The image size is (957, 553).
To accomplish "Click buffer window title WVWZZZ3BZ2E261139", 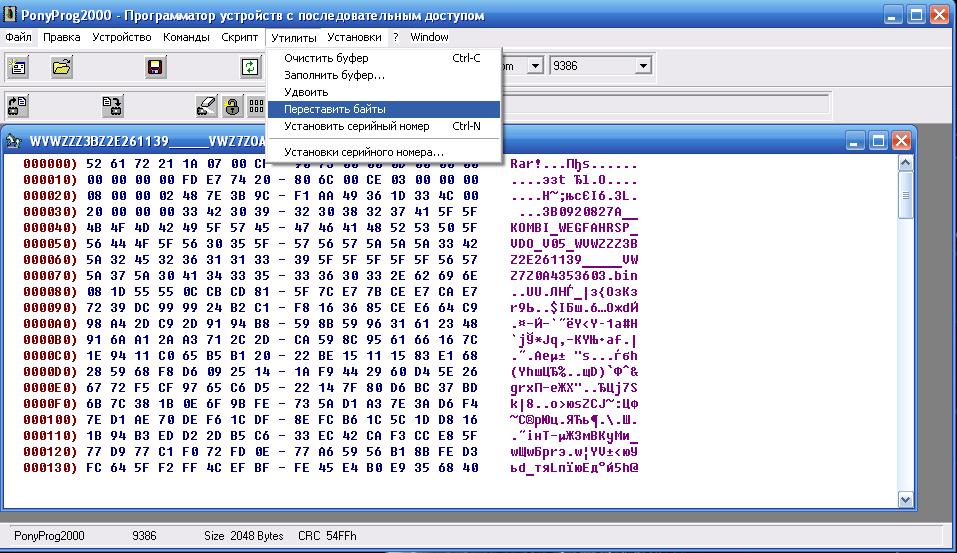I will 99,142.
